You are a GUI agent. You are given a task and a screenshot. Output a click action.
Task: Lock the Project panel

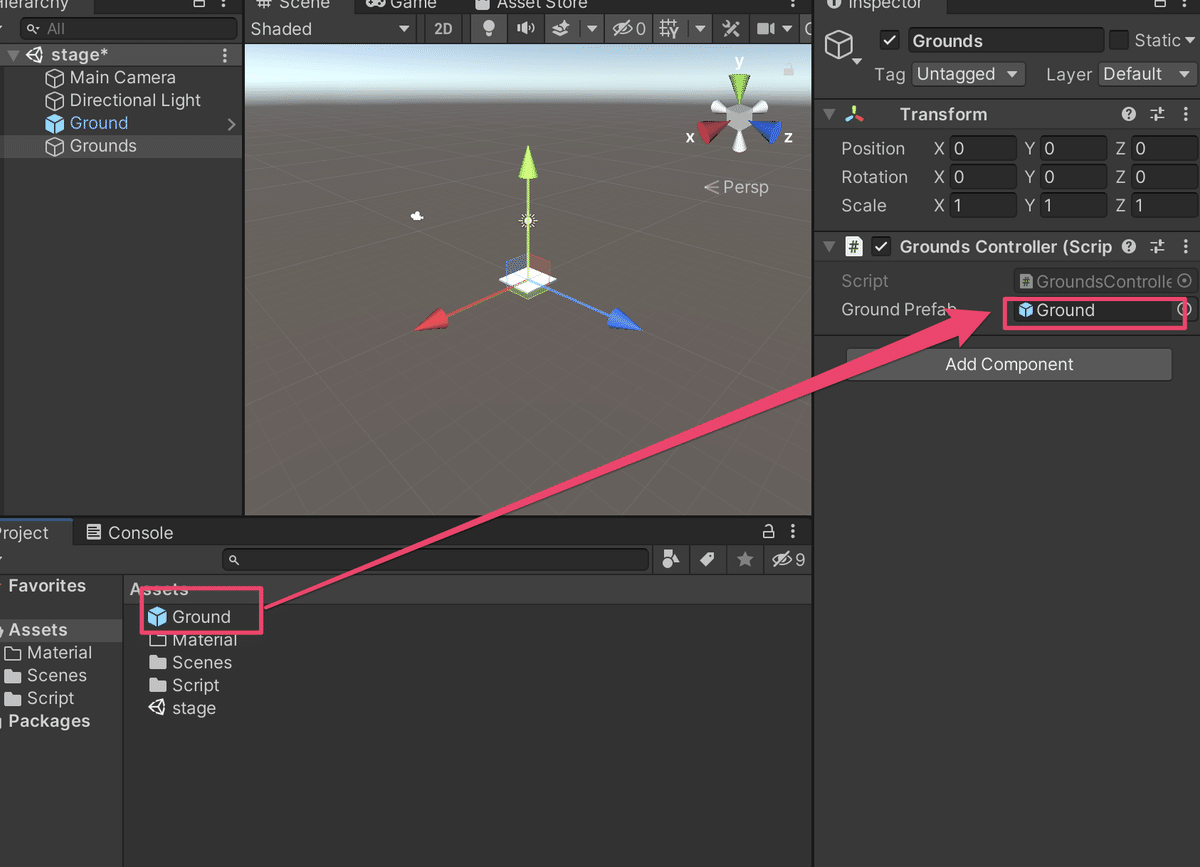tap(769, 532)
